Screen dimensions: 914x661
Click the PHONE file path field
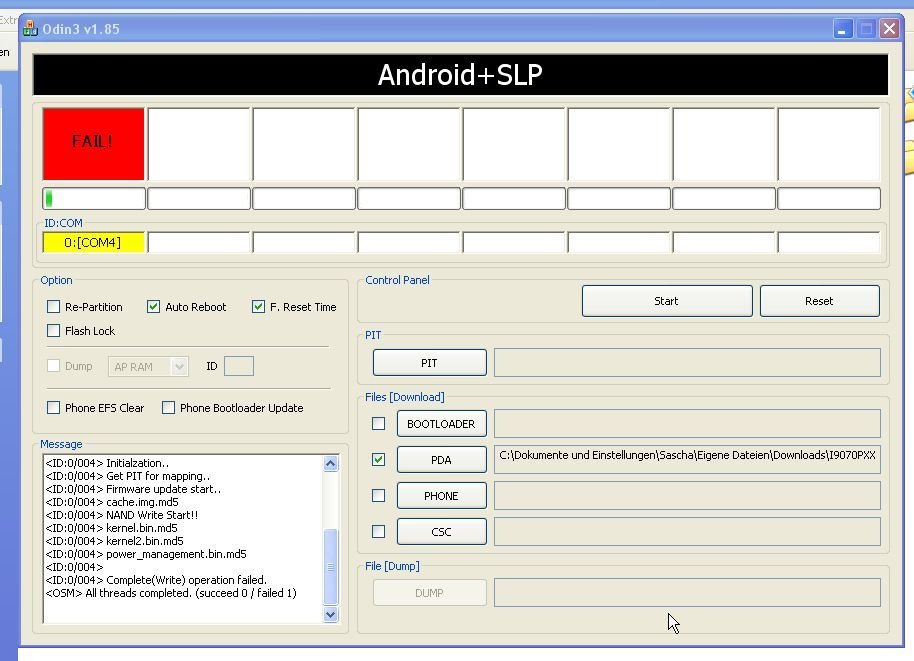[687, 496]
